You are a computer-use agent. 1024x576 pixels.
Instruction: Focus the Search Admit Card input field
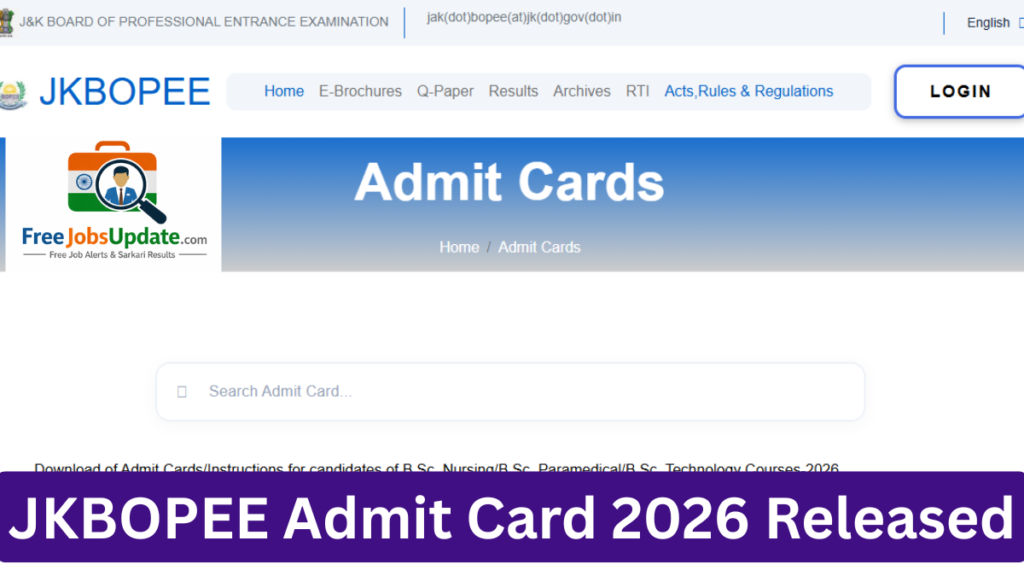coord(511,392)
